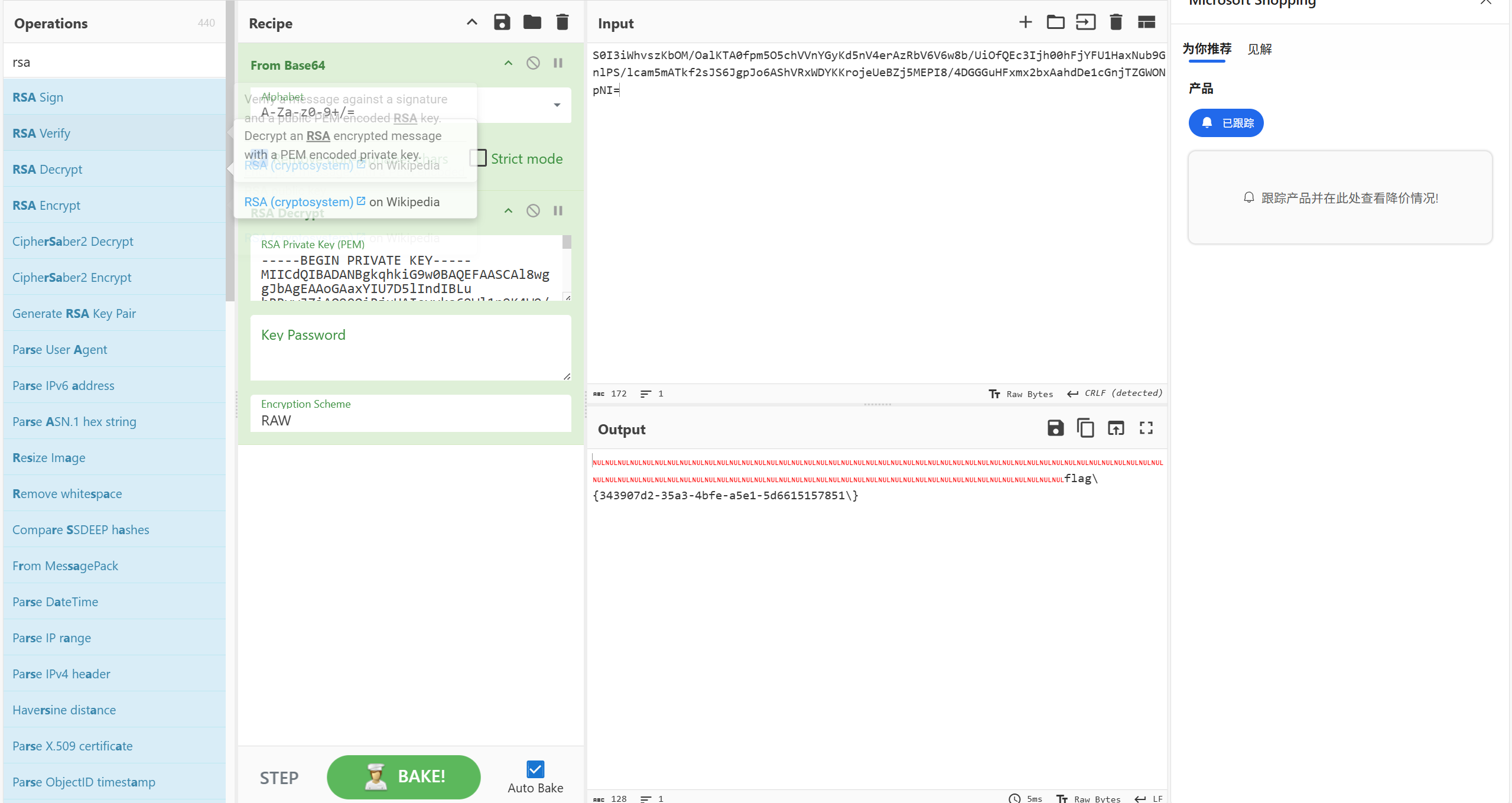Clear input and output trash icon

[x=1116, y=22]
